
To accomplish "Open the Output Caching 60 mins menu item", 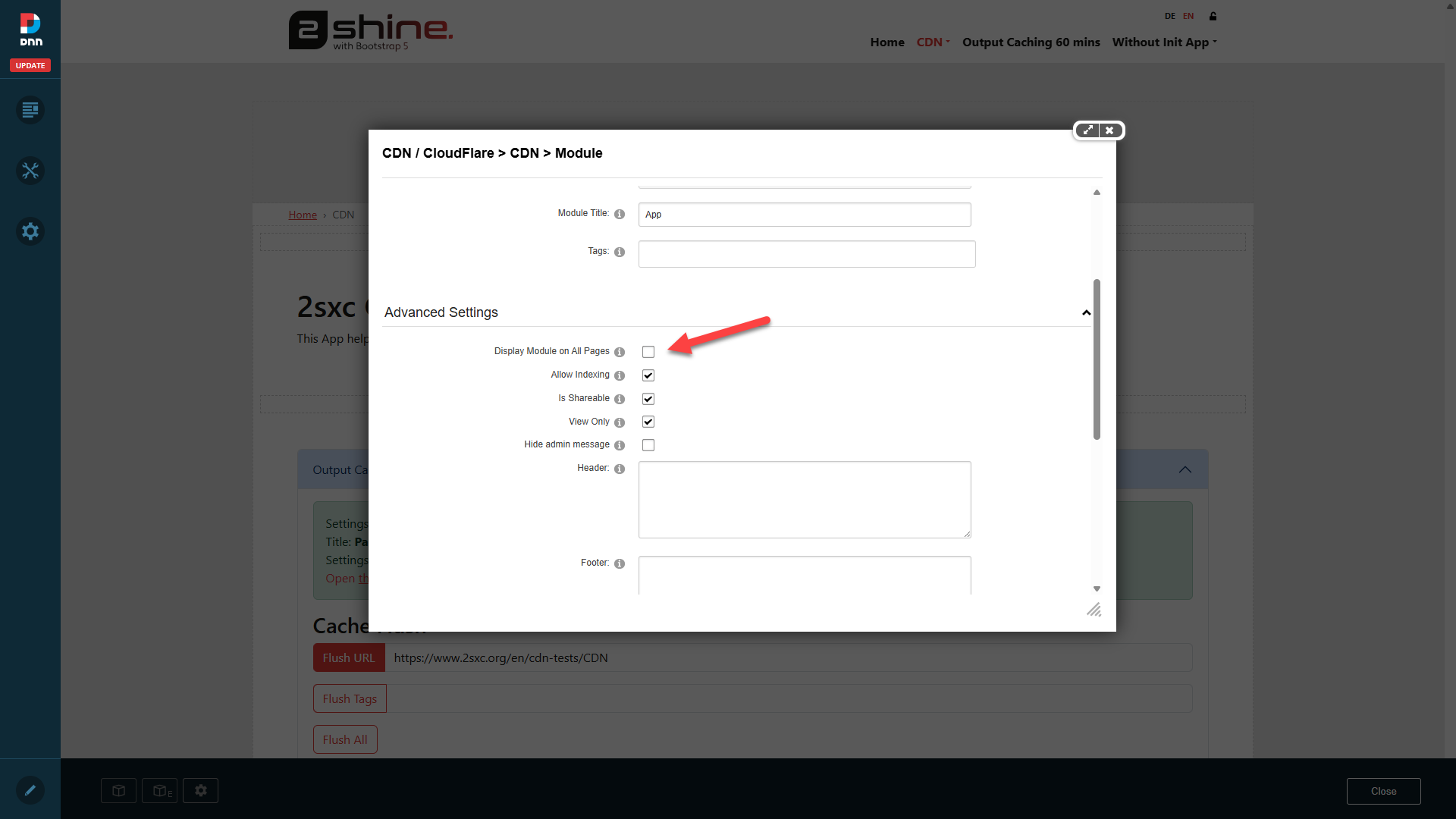I will (x=1031, y=42).
